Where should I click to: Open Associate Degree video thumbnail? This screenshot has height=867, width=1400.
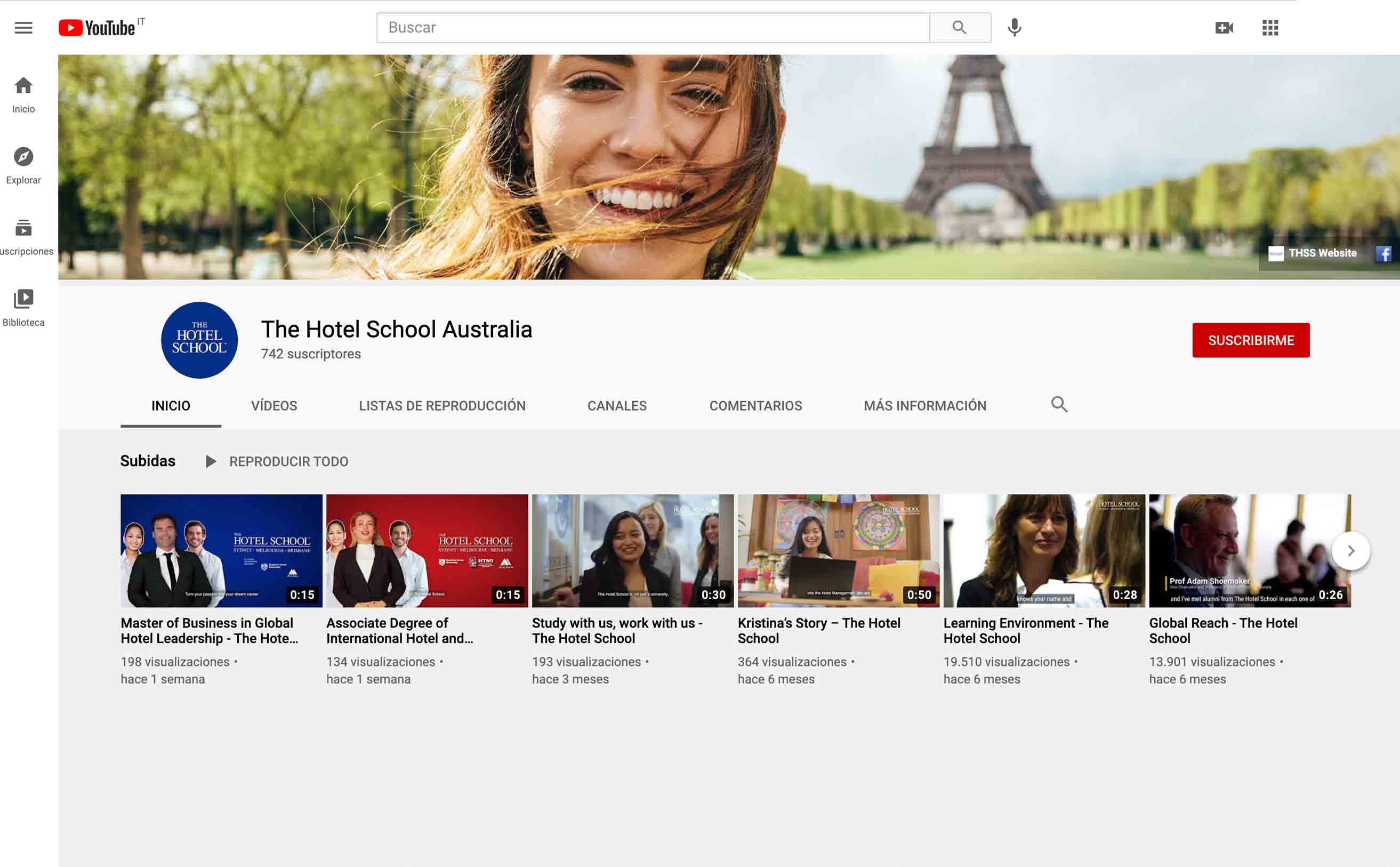click(427, 550)
